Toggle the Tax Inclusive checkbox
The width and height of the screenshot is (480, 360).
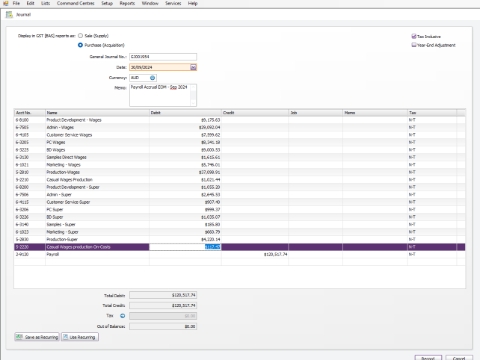[x=414, y=36]
